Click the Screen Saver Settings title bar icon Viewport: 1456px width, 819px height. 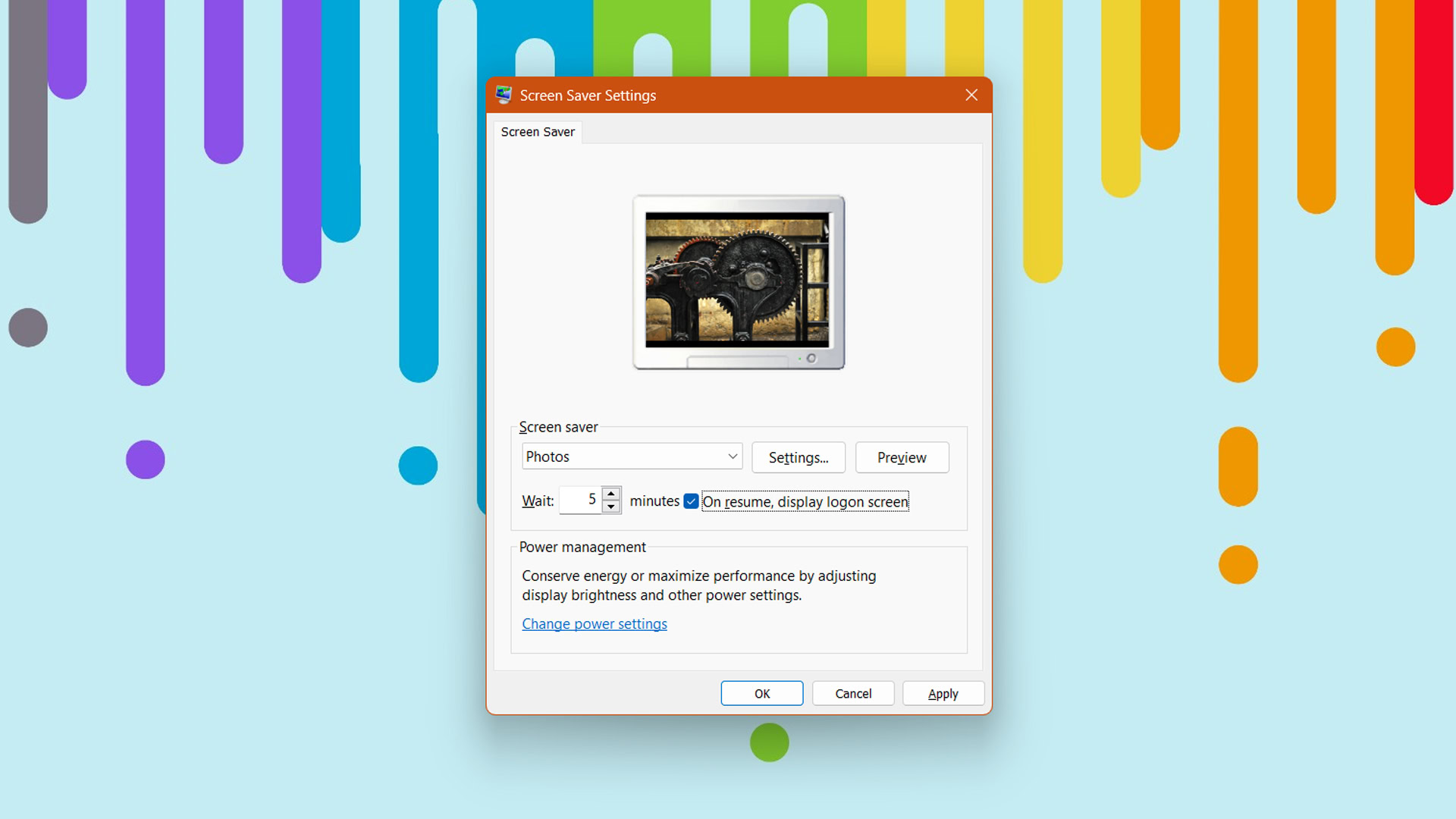point(504,95)
